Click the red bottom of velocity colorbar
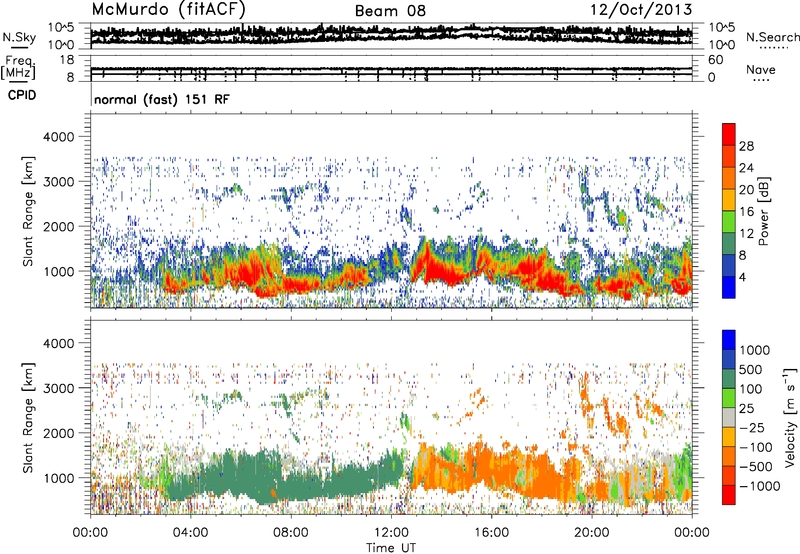 tap(729, 495)
